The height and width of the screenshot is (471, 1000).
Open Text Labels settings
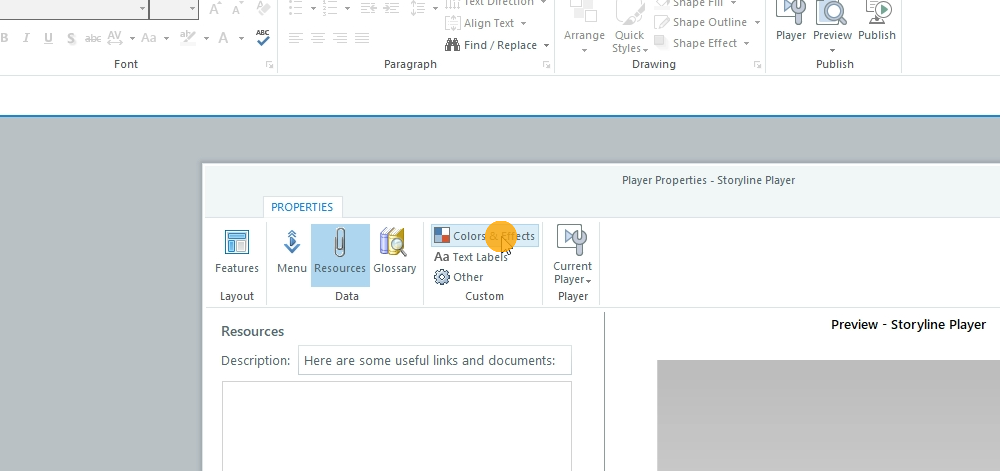pyautogui.click(x=471, y=257)
